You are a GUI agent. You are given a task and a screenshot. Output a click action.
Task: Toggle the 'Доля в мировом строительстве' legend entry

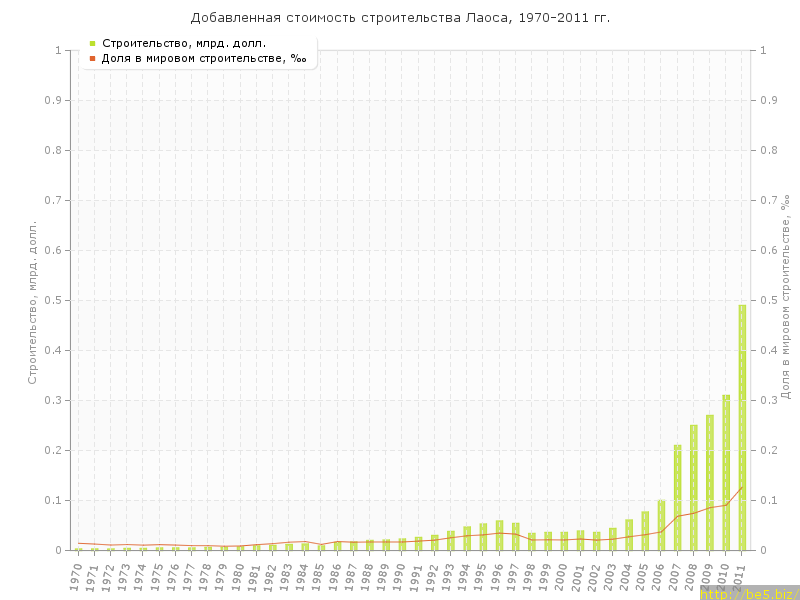(x=204, y=58)
